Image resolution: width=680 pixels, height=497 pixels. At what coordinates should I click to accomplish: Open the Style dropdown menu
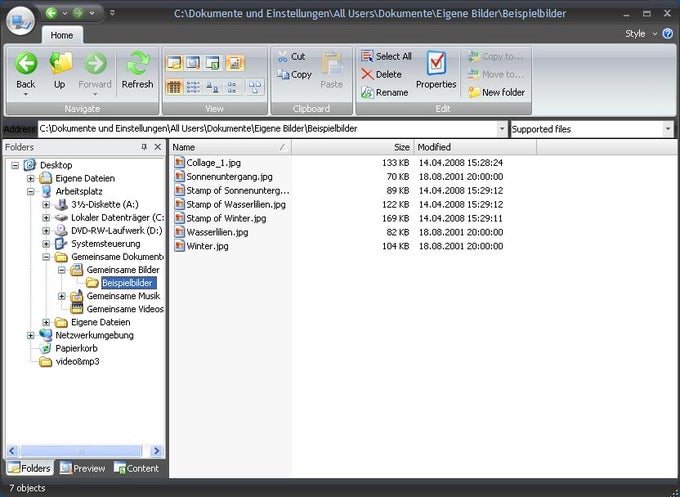(641, 33)
